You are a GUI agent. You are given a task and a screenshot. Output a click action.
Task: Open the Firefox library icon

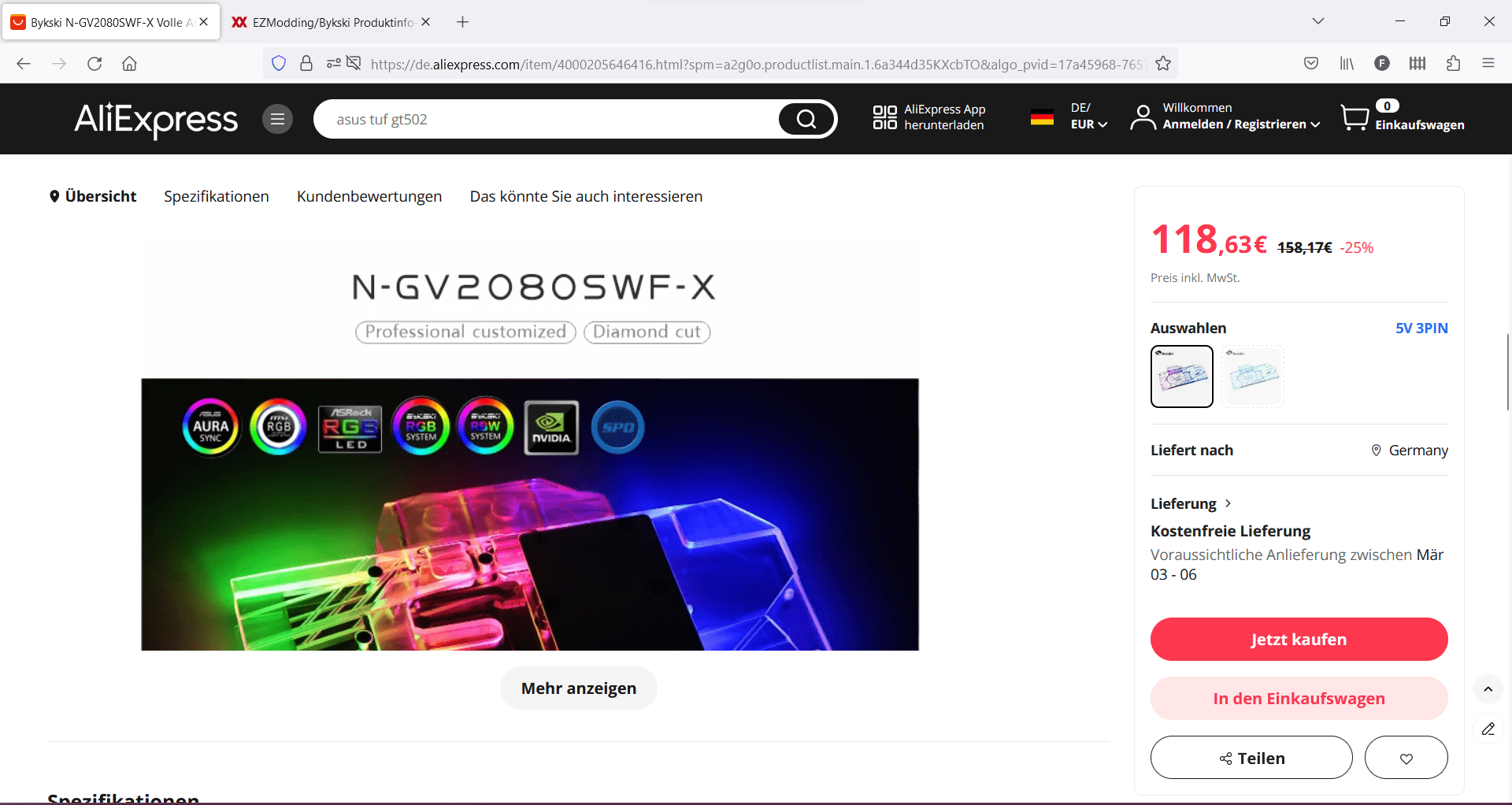(x=1347, y=64)
